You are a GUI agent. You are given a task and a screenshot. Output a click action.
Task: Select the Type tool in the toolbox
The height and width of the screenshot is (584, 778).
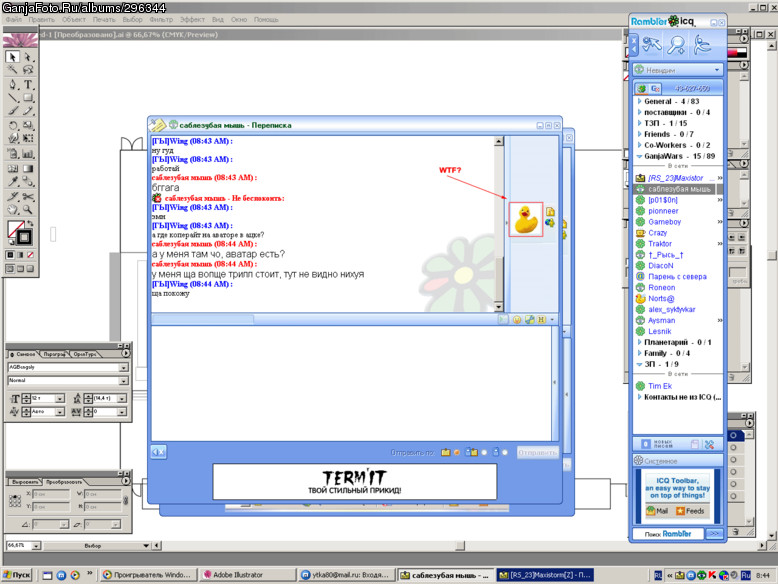28,84
